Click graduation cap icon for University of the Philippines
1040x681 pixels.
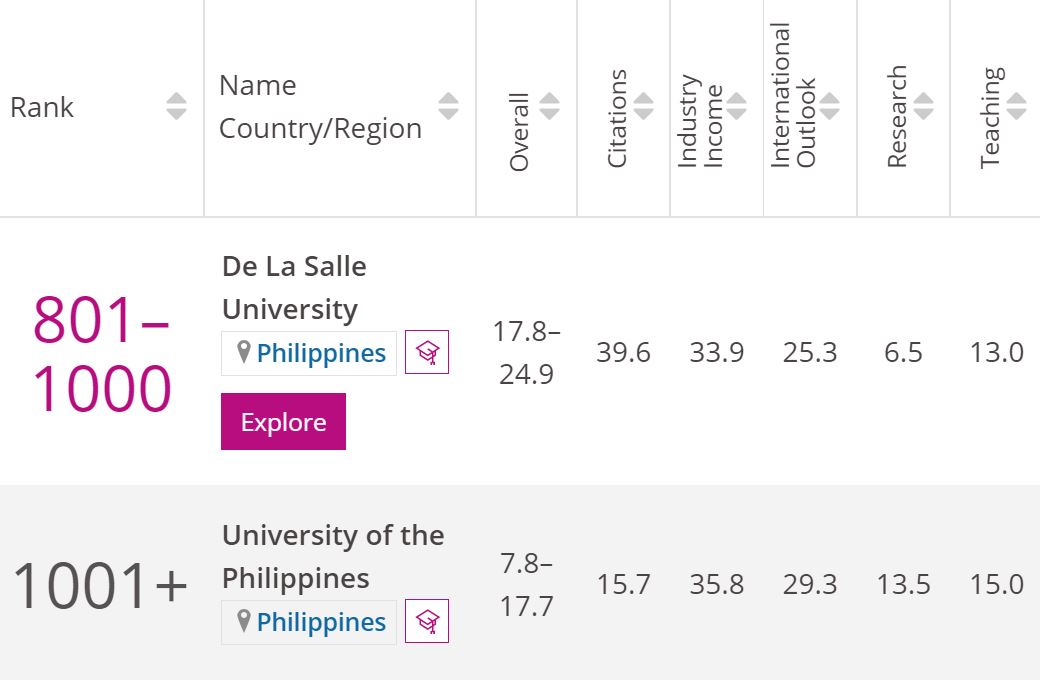427,621
